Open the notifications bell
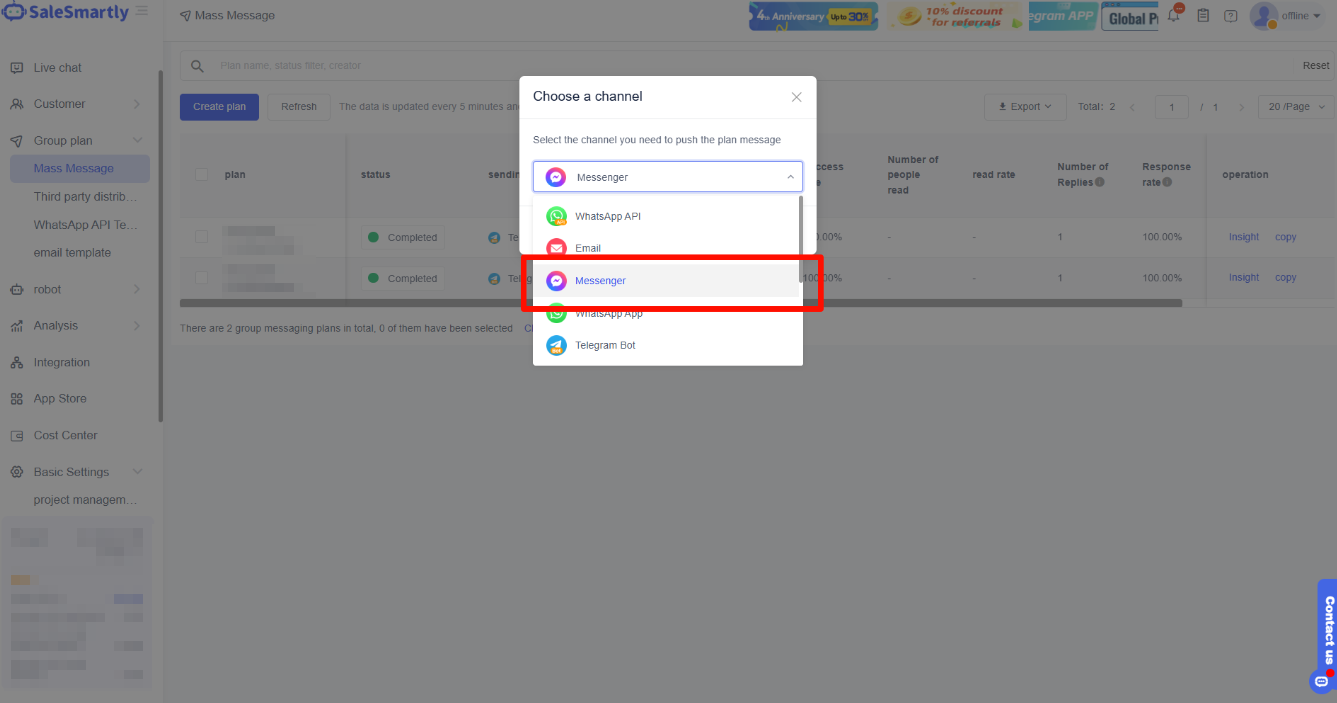Screen dimensions: 1337x703 click(x=1174, y=15)
